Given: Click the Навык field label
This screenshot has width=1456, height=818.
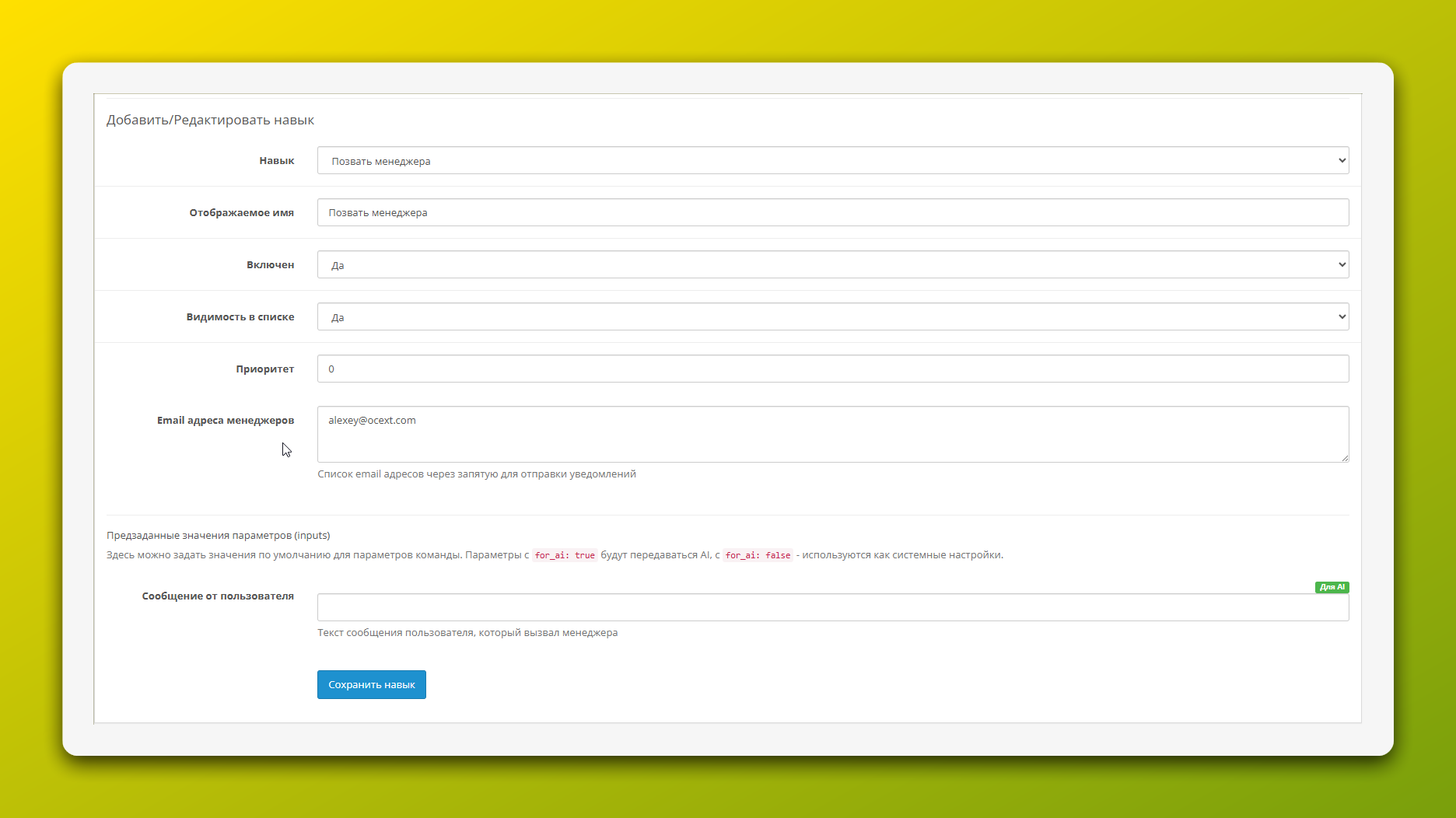Looking at the screenshot, I should (276, 161).
